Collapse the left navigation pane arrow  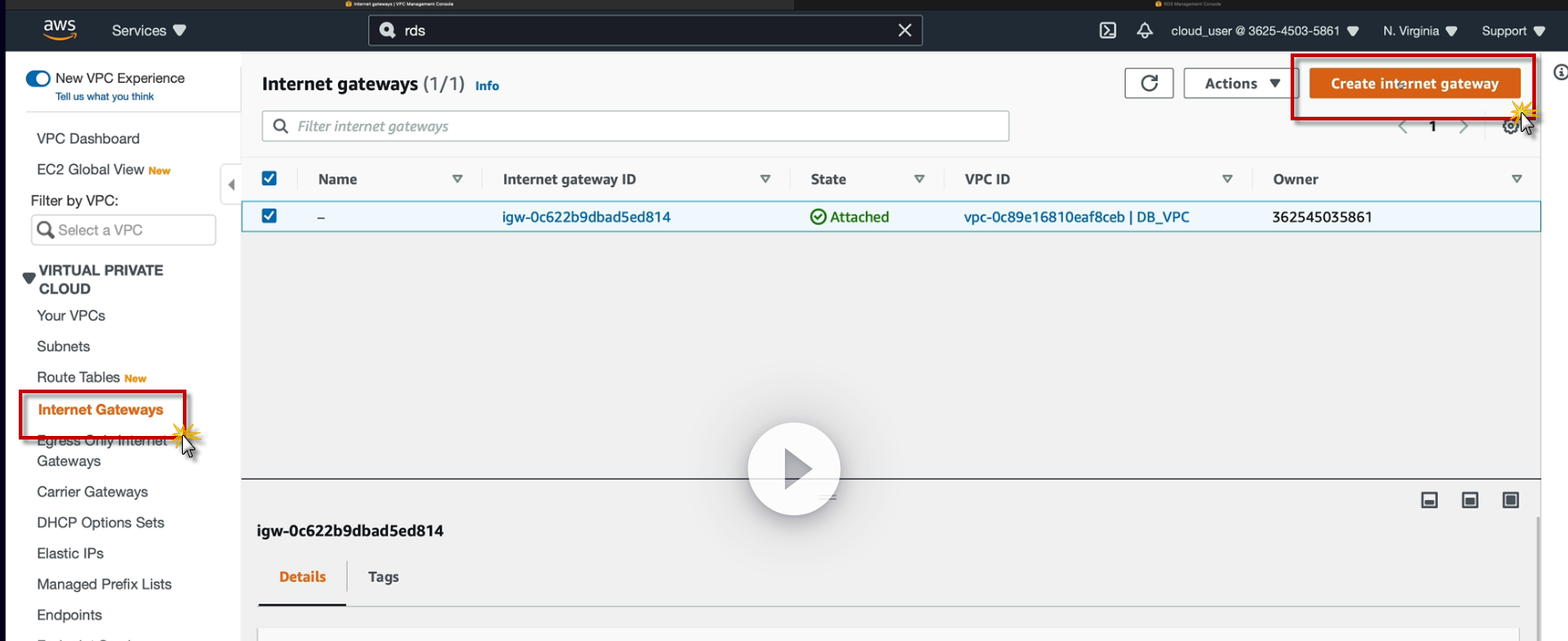[231, 185]
